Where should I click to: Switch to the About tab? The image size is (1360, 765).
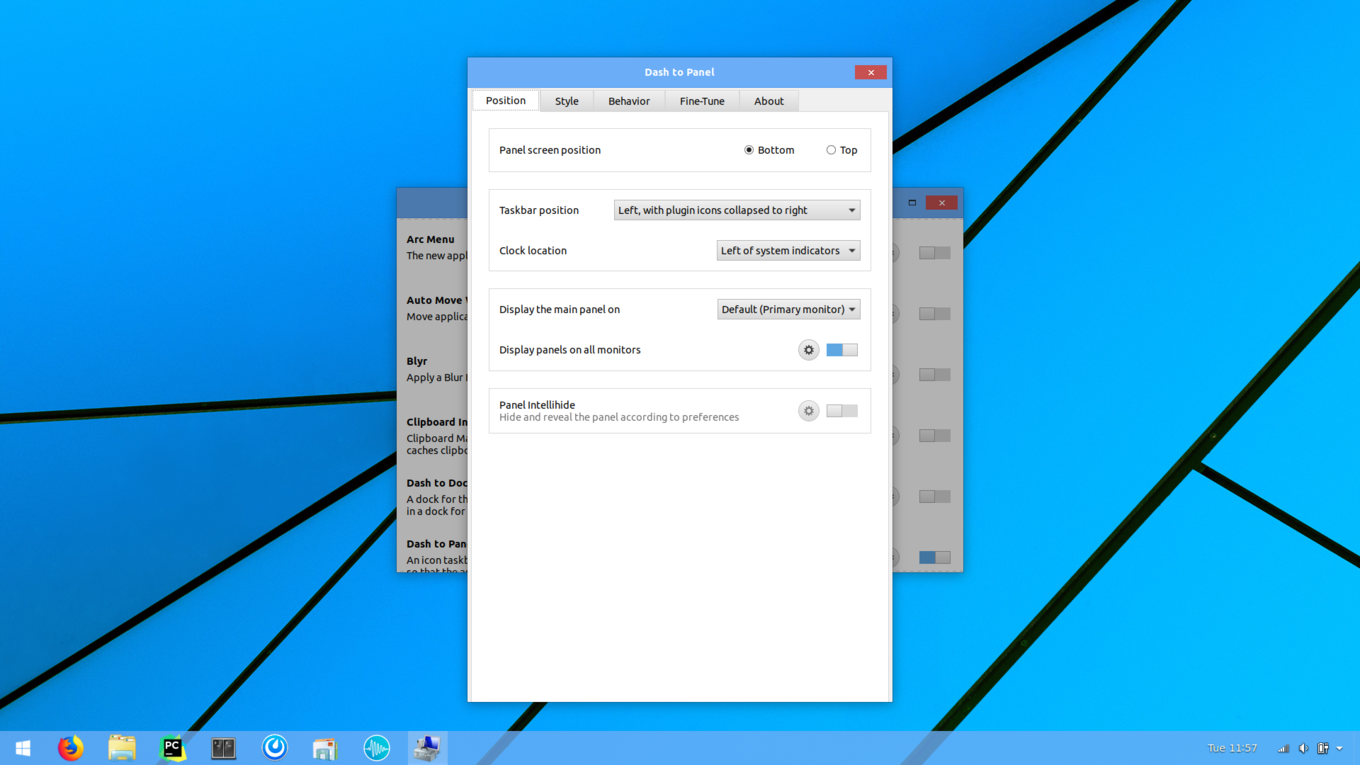tap(769, 101)
